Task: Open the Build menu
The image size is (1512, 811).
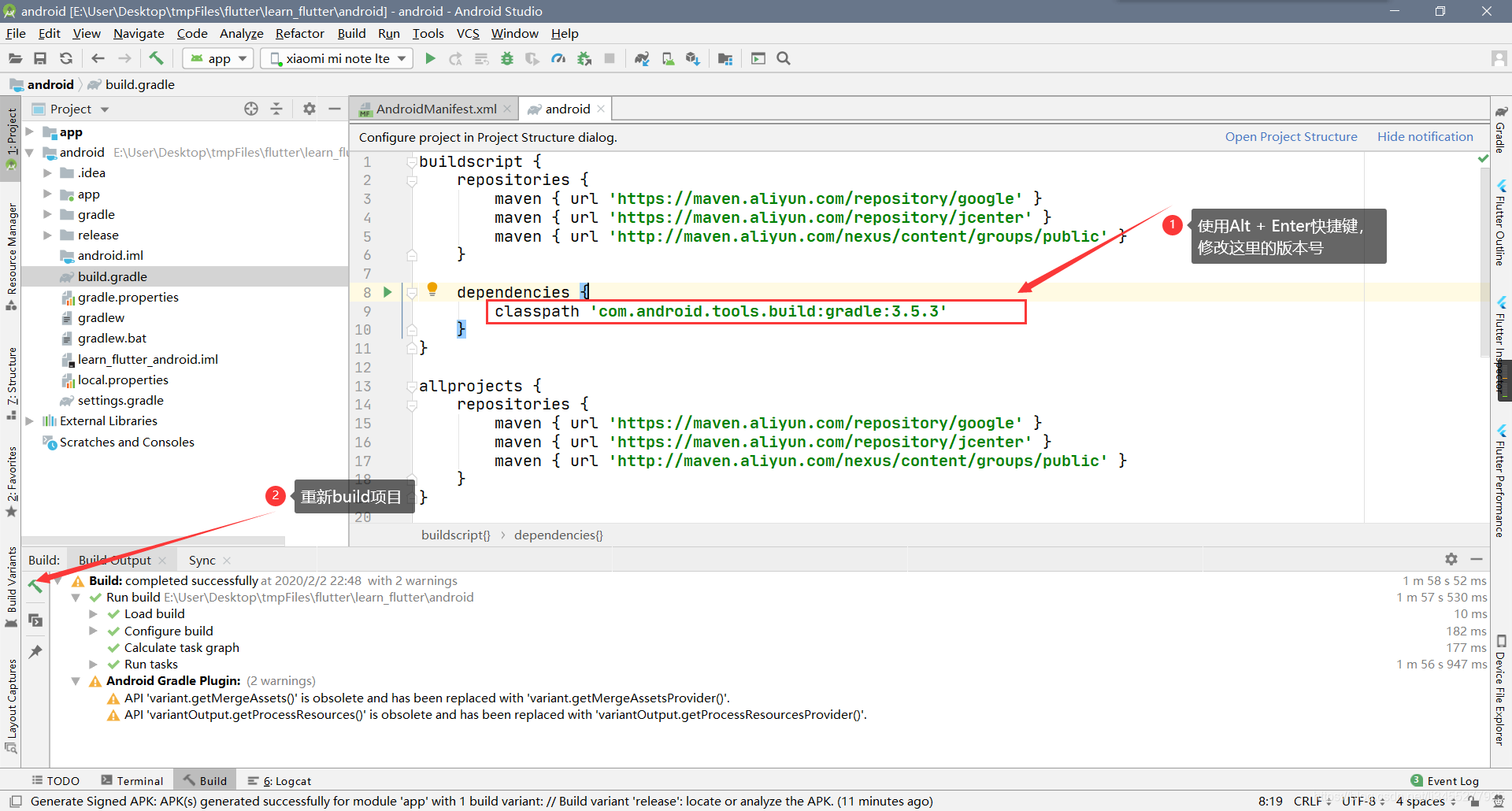Action: pyautogui.click(x=351, y=33)
